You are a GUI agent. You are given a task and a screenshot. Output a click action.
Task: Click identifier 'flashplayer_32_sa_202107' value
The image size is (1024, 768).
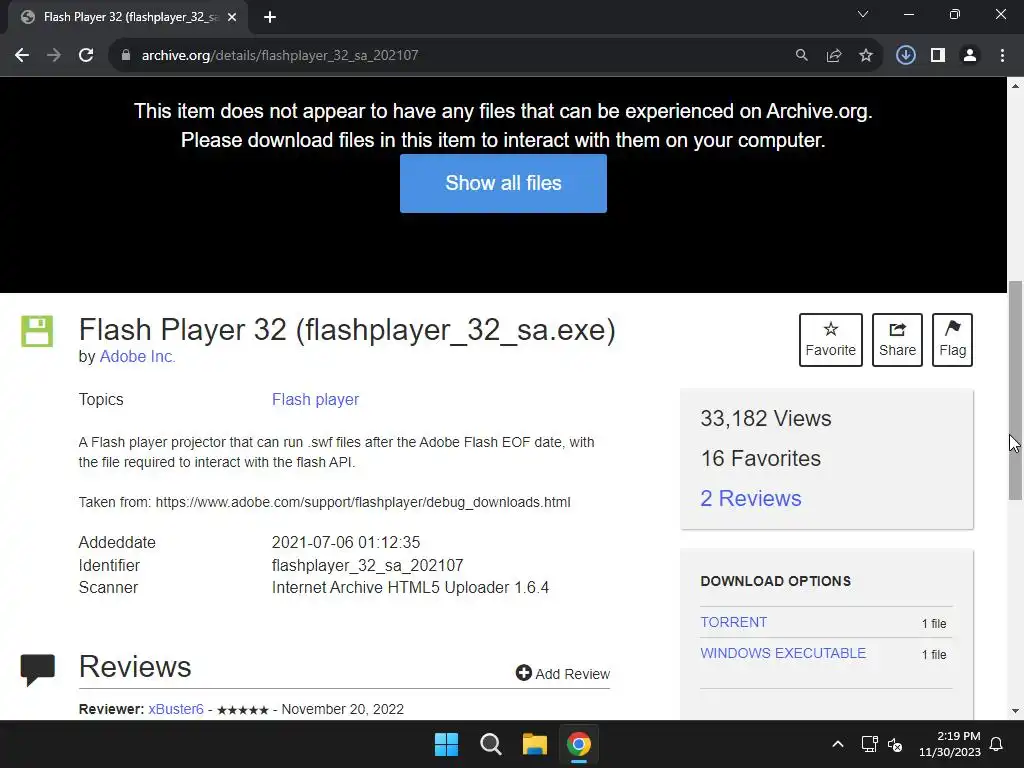[x=368, y=566]
